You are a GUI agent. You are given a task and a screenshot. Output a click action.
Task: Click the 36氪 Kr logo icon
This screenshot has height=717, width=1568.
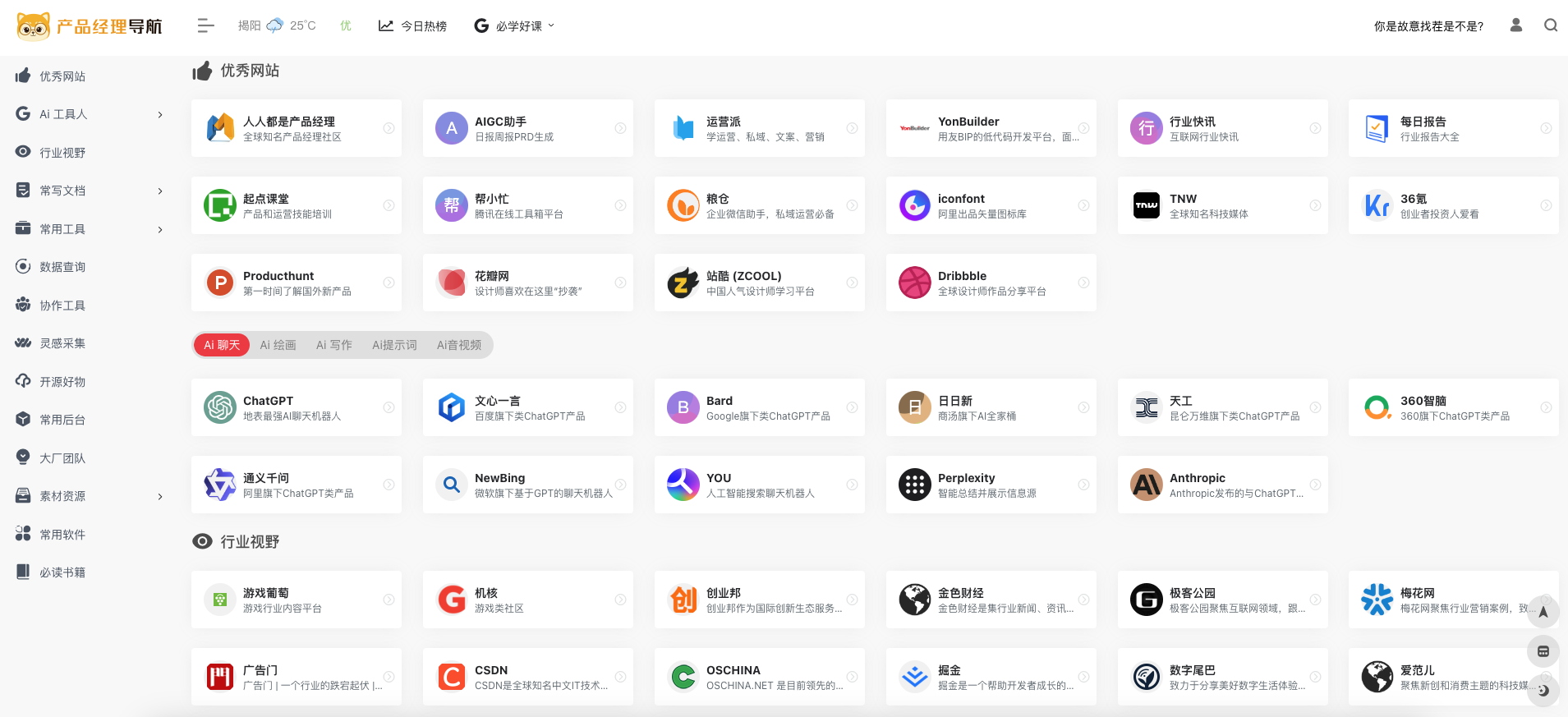[x=1377, y=205]
